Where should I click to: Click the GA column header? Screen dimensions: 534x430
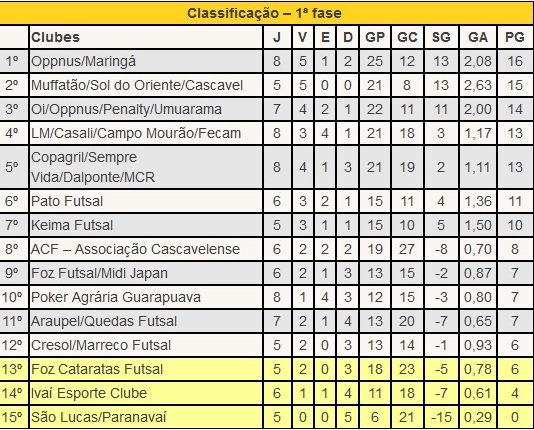click(x=477, y=37)
